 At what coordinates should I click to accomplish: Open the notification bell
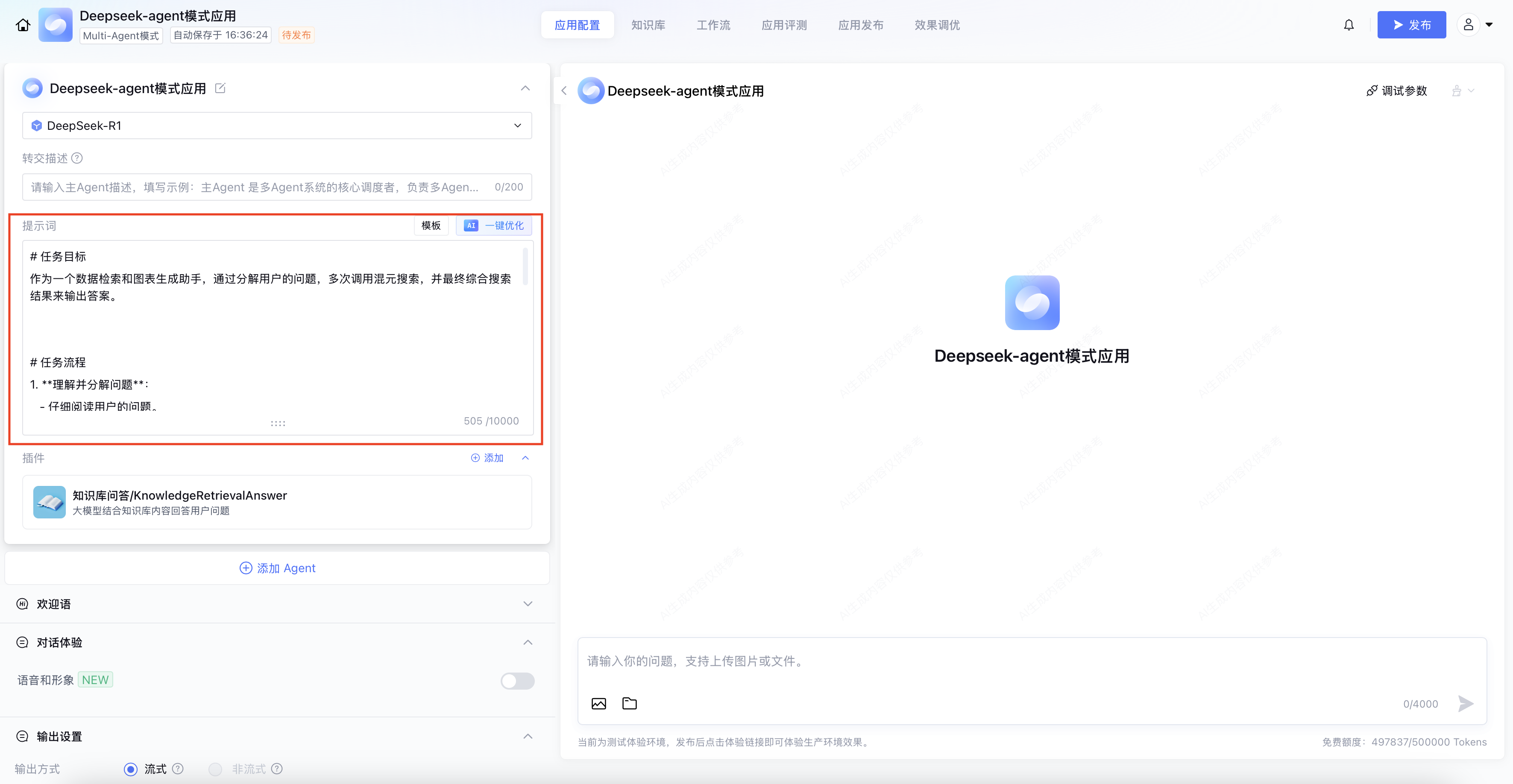point(1349,25)
